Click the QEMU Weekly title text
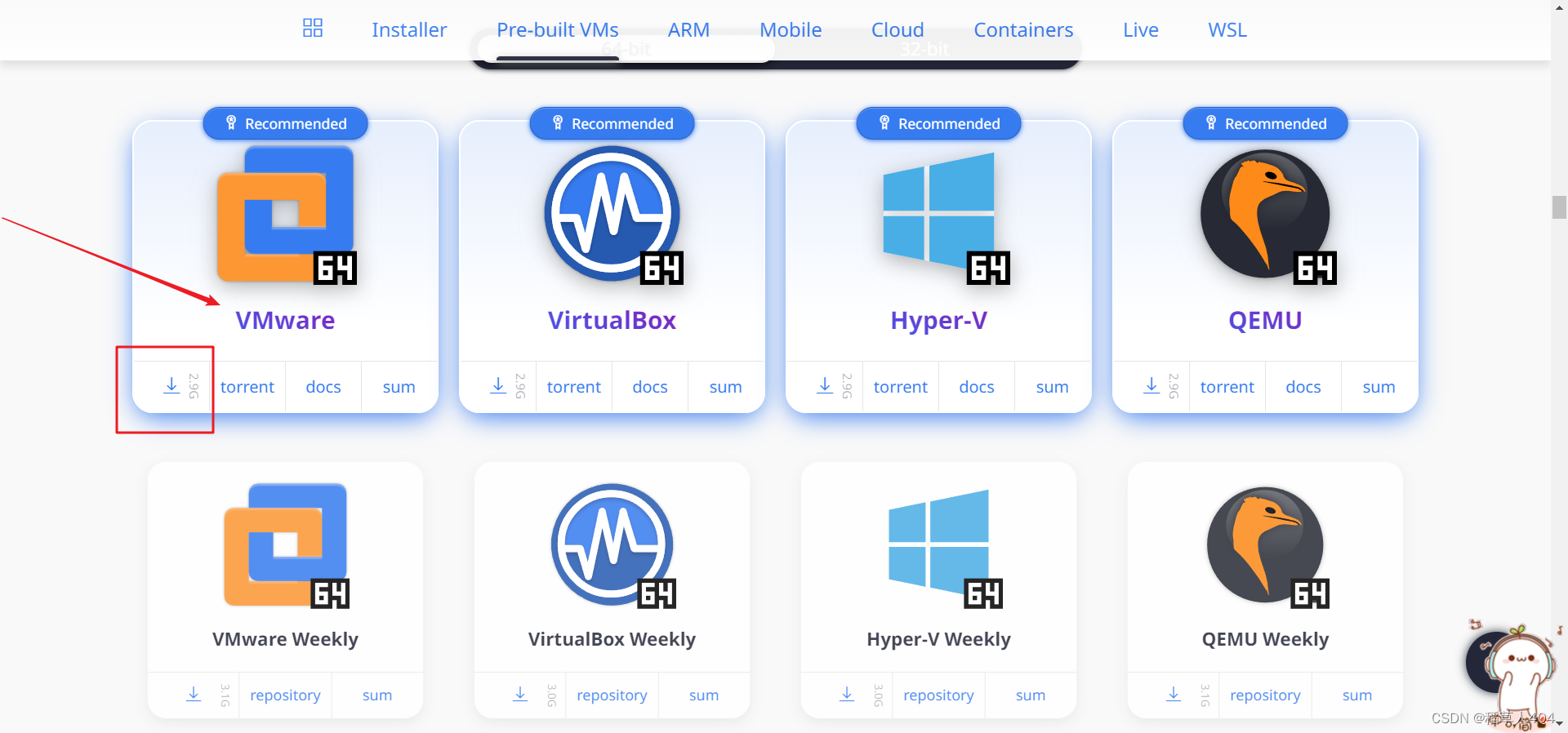 click(1266, 639)
